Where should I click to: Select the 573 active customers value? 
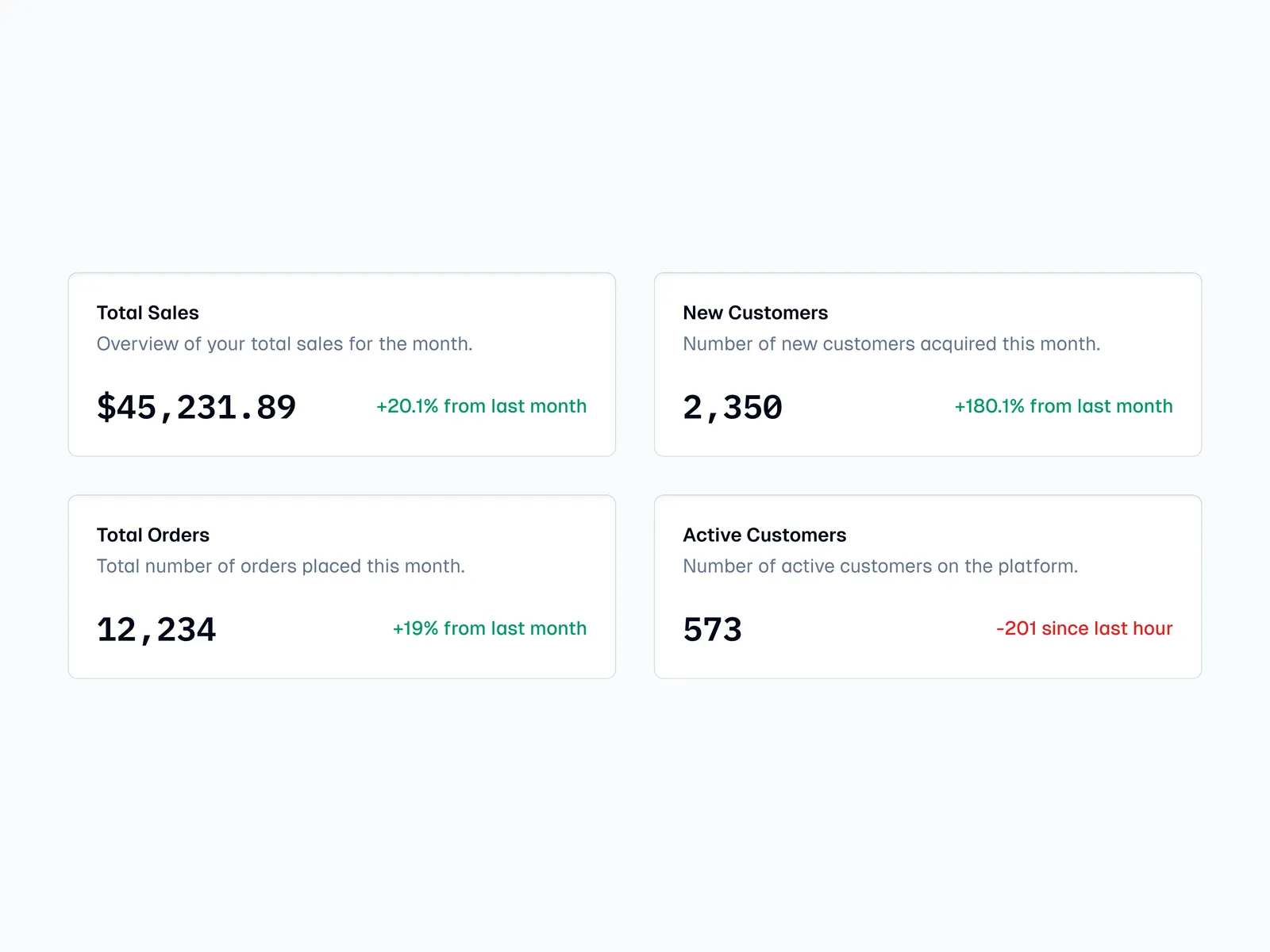712,629
